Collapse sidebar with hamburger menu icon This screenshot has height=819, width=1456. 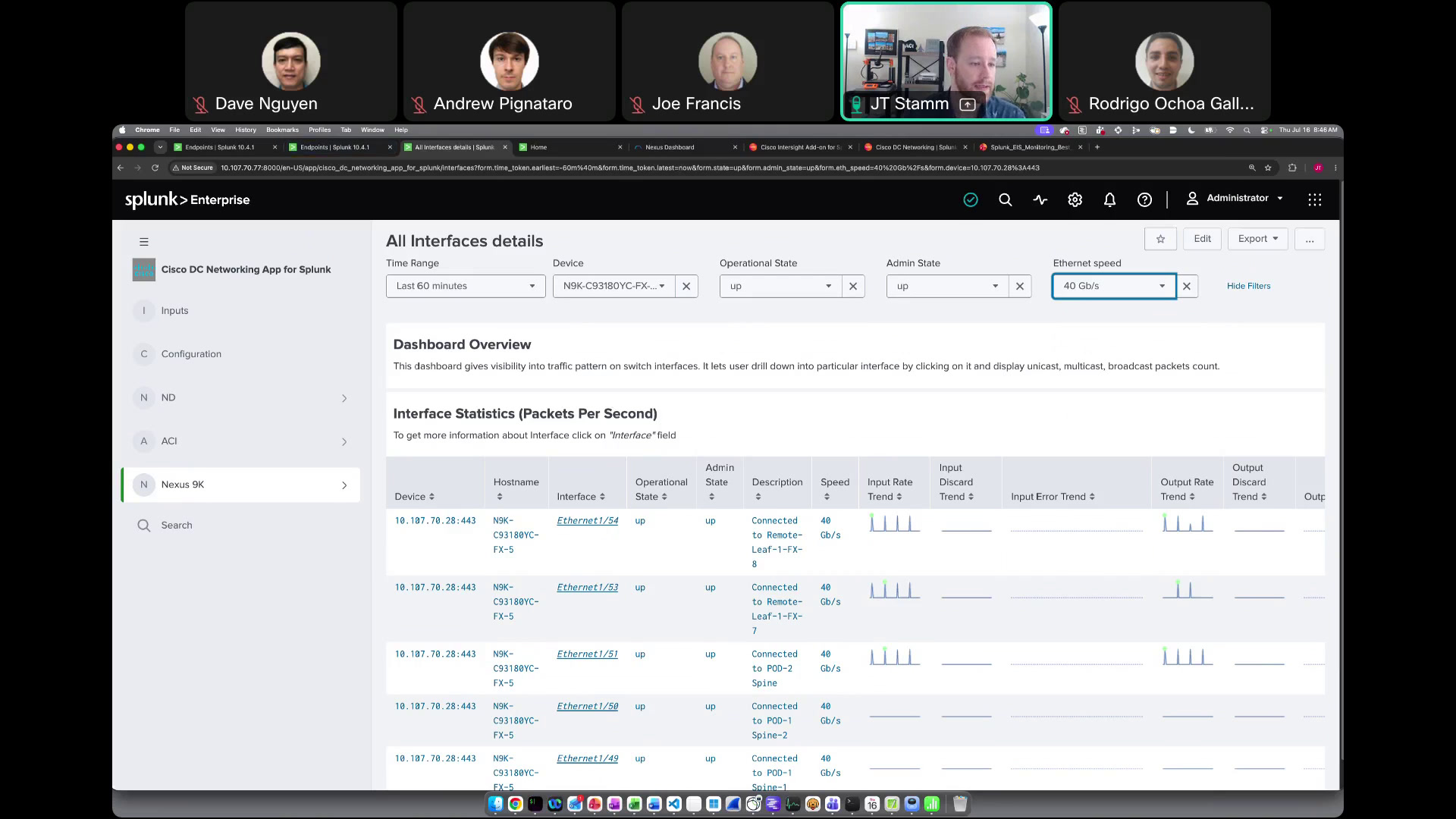pos(144,242)
